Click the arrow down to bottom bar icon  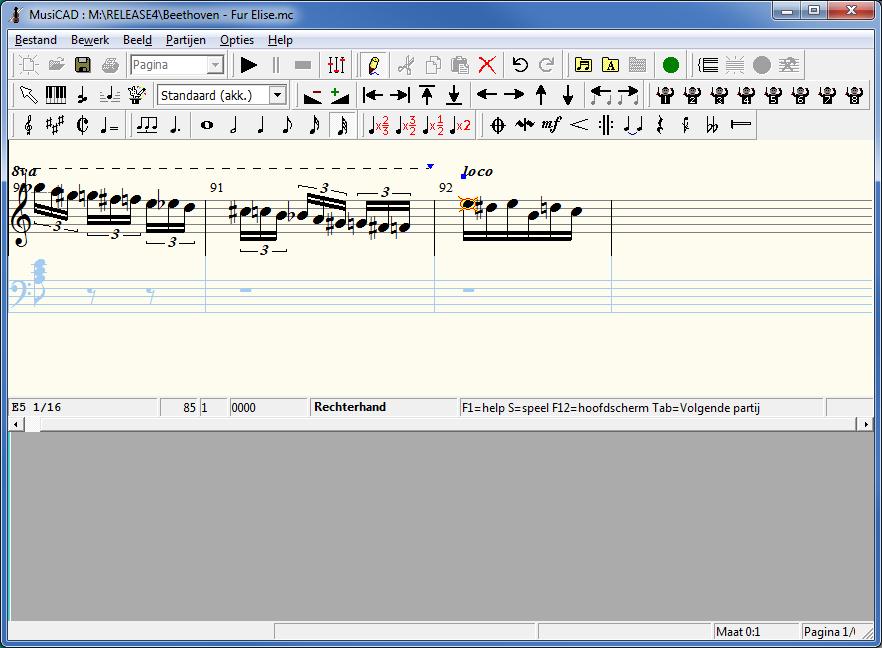(454, 94)
